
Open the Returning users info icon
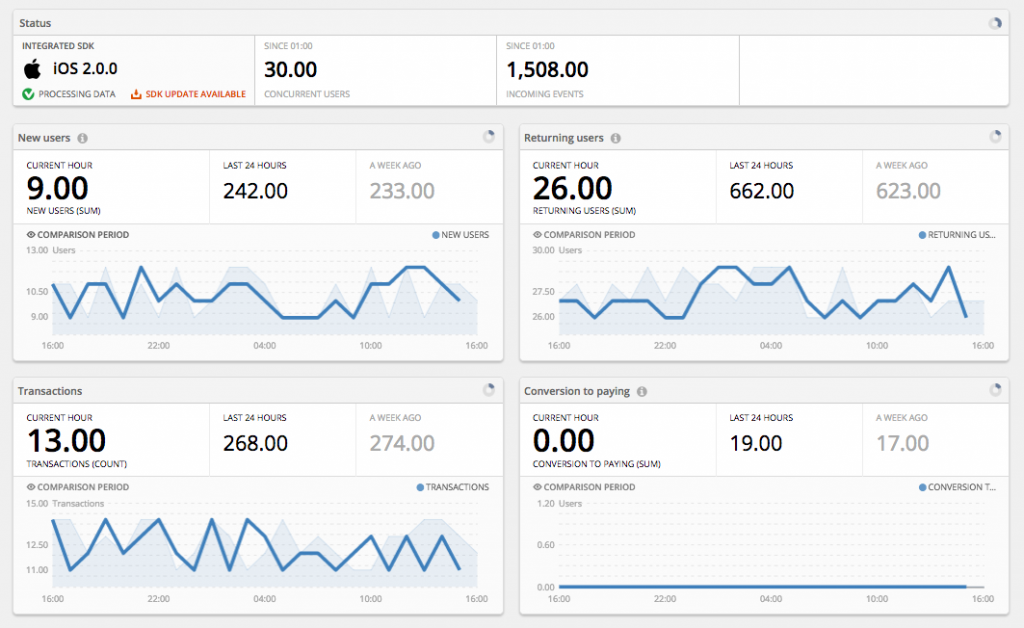(615, 138)
